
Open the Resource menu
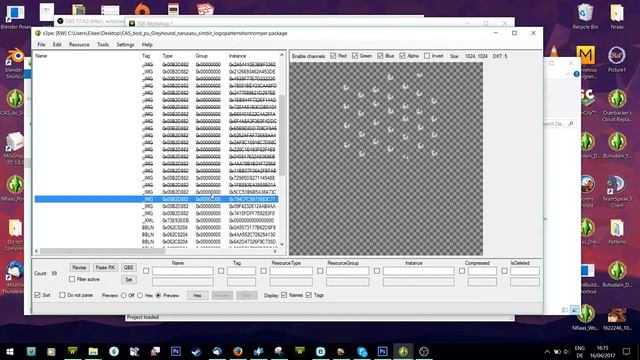pos(79,44)
